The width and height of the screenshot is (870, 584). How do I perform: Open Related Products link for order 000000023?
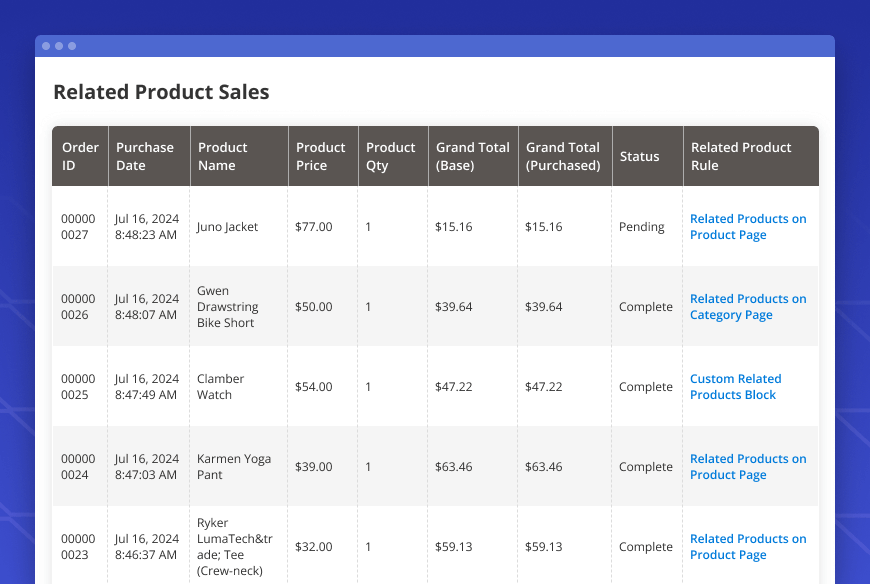pyautogui.click(x=747, y=547)
